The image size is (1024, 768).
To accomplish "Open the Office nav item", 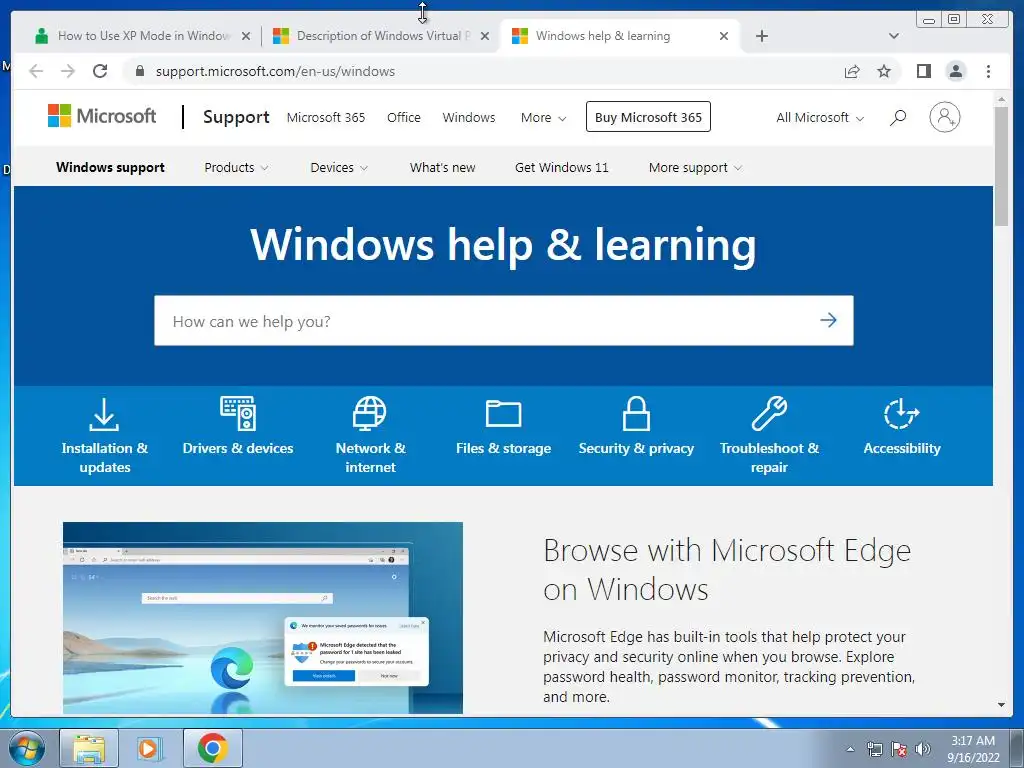I will coord(404,118).
